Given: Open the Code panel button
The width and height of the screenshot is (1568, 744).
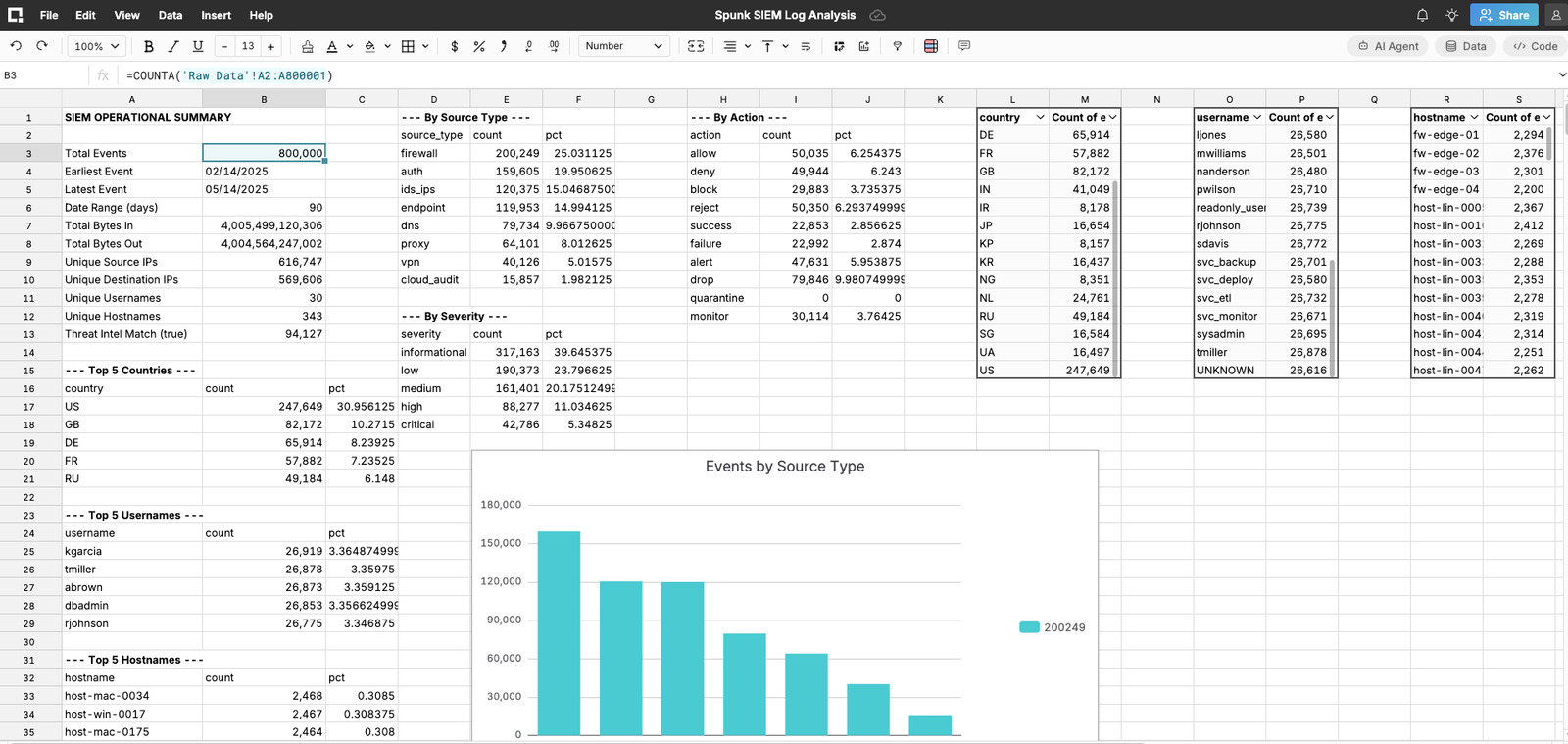Looking at the screenshot, I should click(x=1535, y=46).
